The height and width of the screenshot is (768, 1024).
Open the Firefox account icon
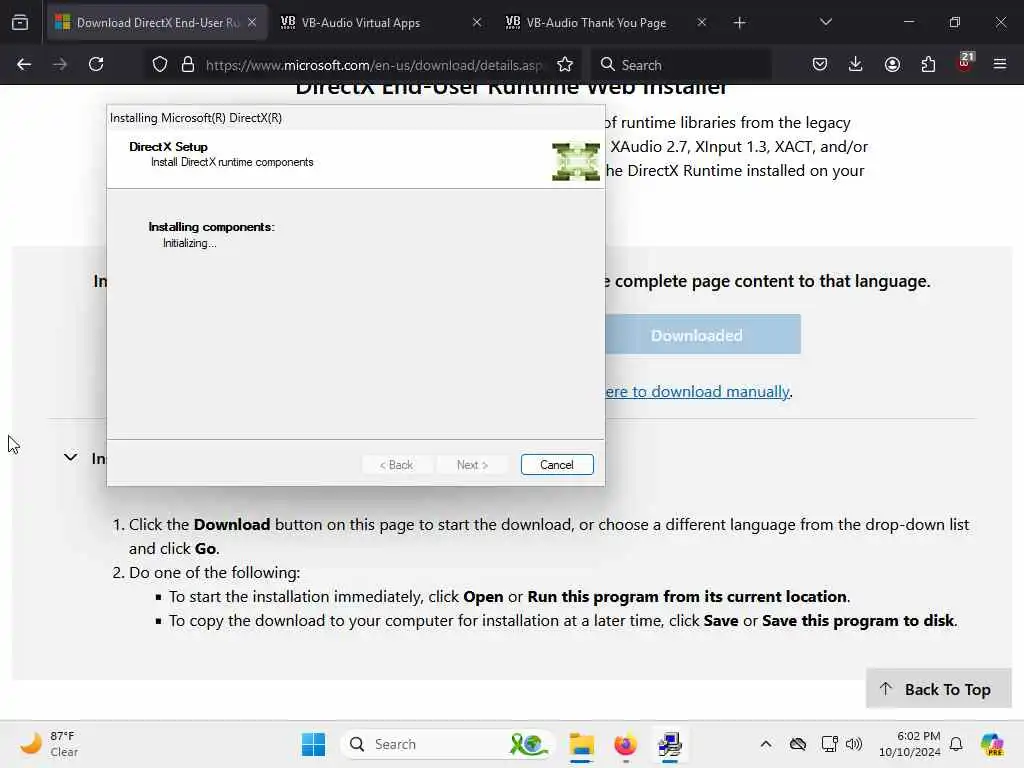[892, 64]
